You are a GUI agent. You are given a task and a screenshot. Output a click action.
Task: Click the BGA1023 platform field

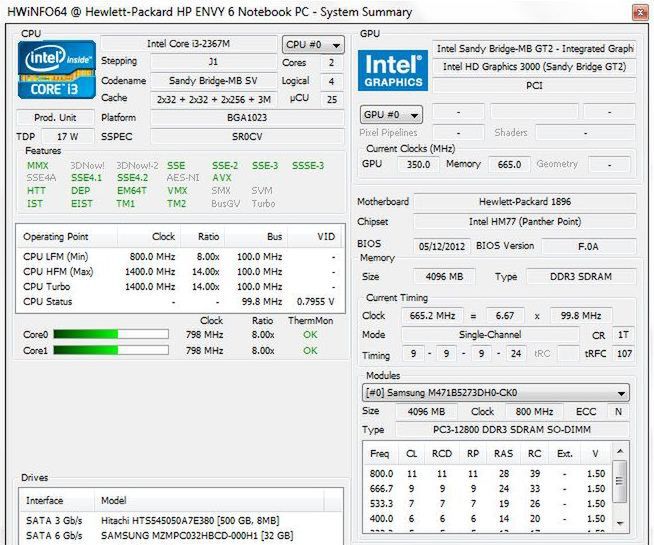[x=247, y=118]
